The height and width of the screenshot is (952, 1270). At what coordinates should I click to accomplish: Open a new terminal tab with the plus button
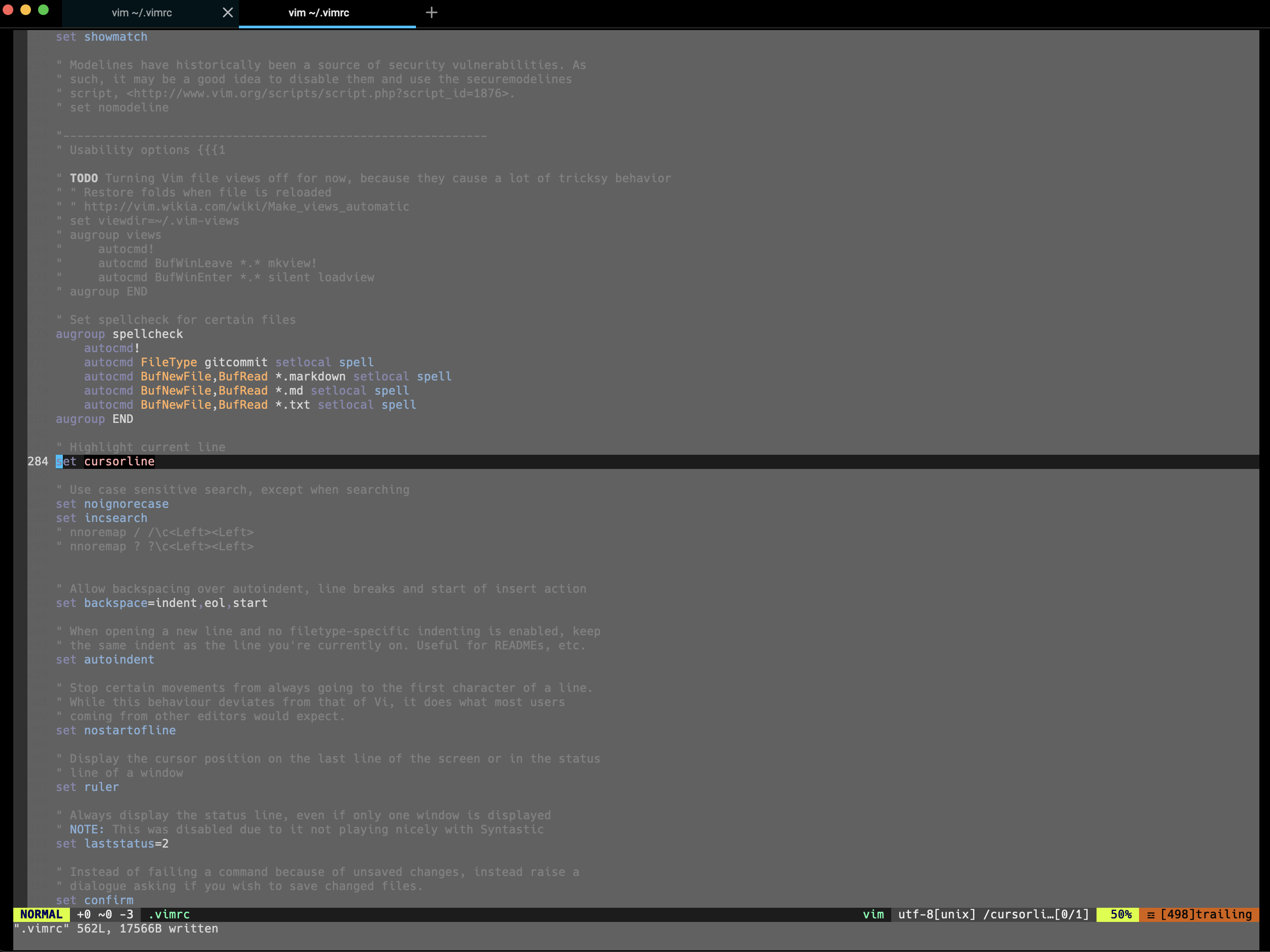pyautogui.click(x=431, y=12)
